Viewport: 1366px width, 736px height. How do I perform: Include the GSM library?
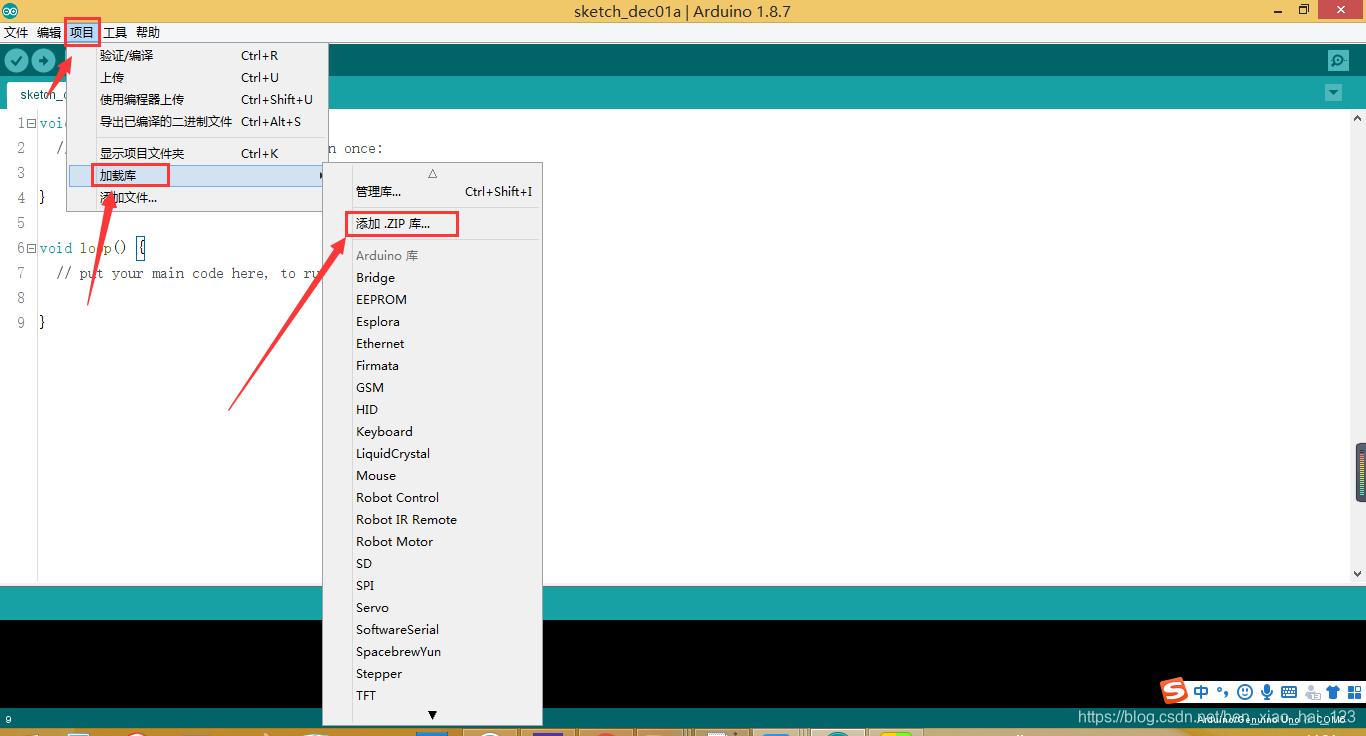pos(432,388)
